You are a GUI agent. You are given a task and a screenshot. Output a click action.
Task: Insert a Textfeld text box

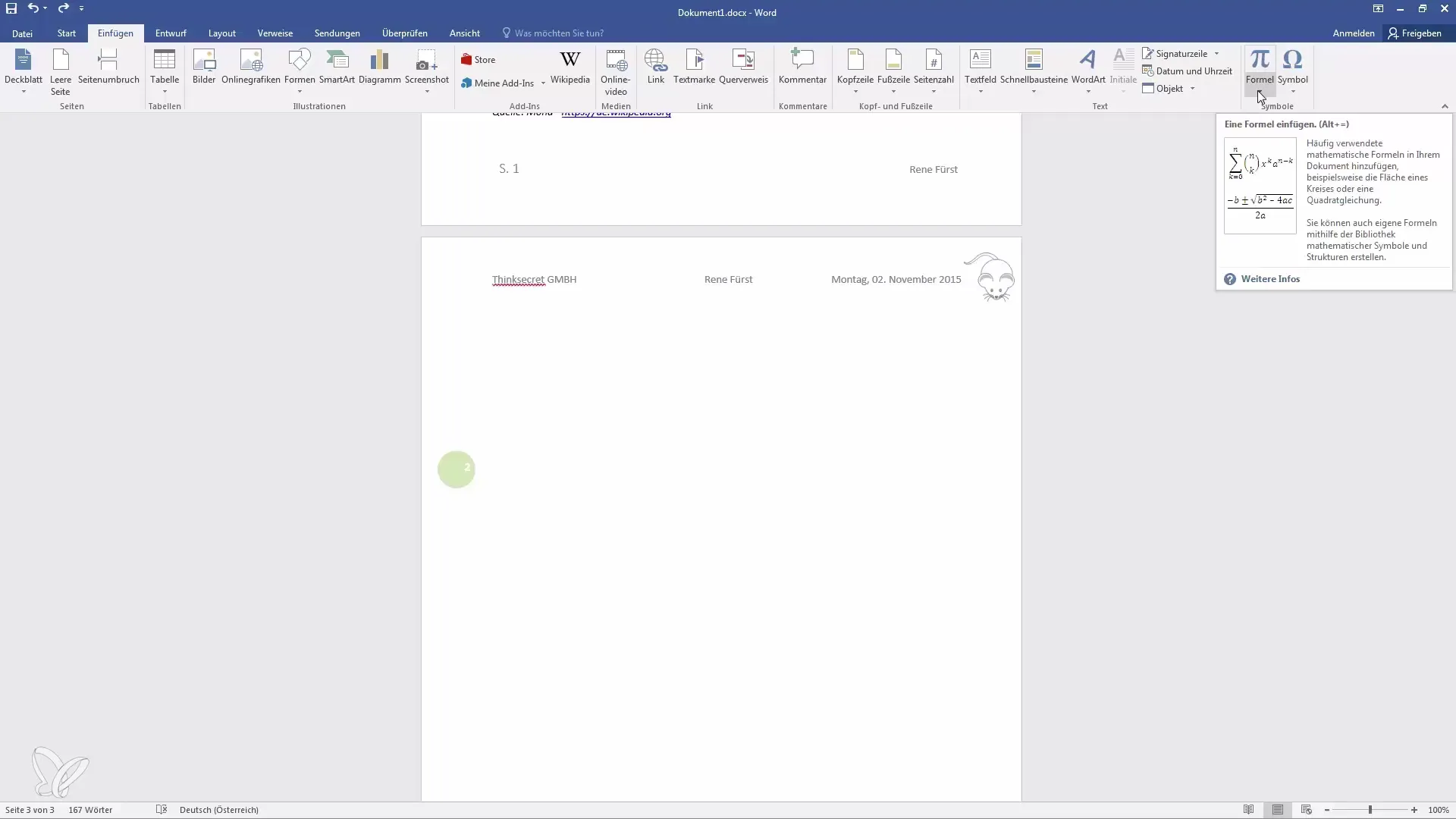tap(981, 71)
